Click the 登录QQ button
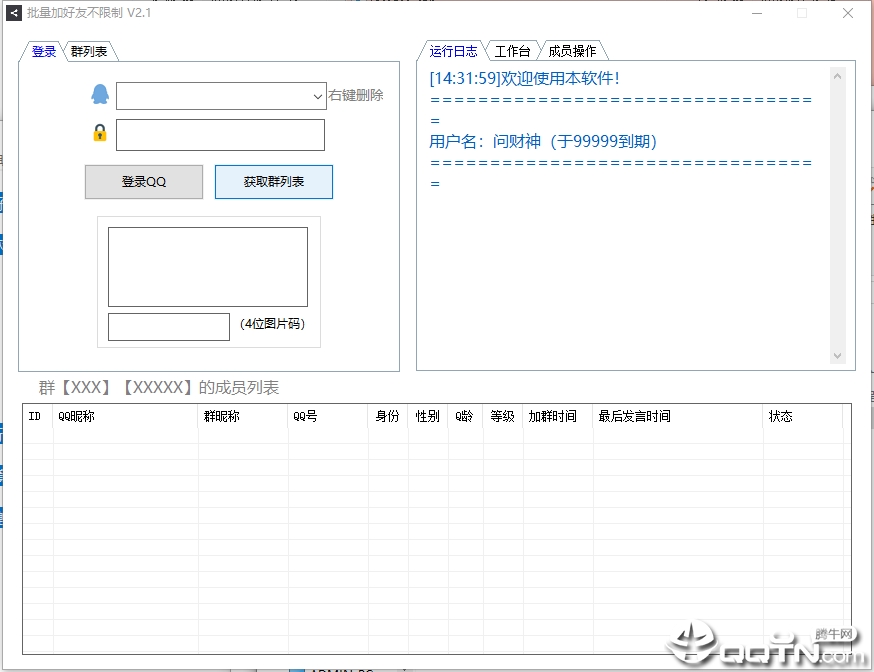 click(144, 182)
